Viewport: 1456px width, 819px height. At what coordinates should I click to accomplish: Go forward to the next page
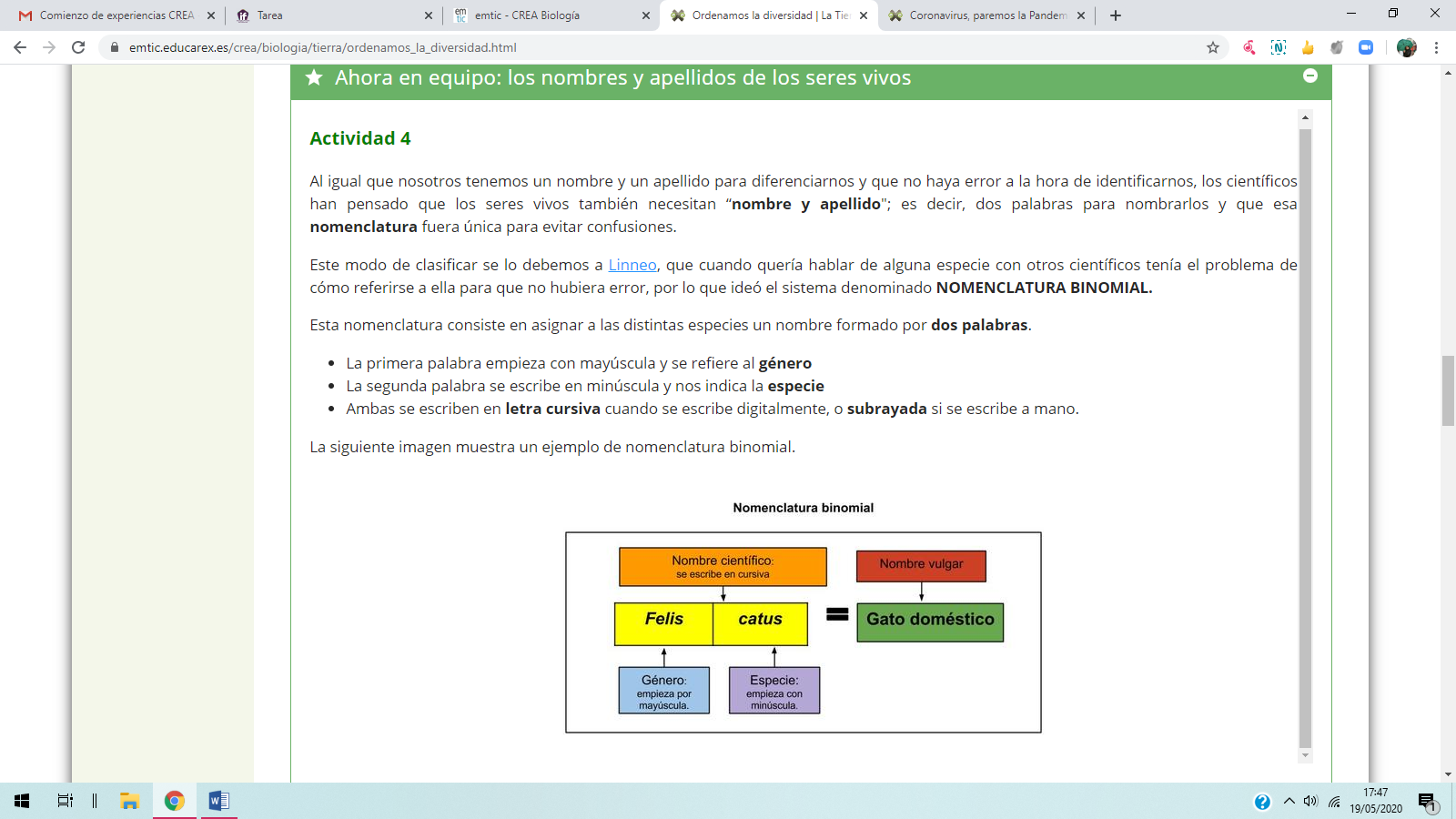(49, 47)
